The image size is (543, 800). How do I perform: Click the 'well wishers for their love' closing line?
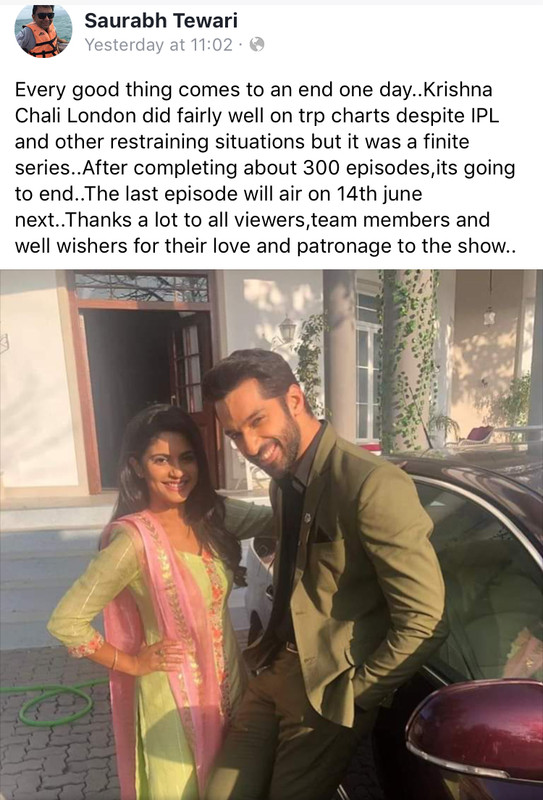tap(265, 246)
